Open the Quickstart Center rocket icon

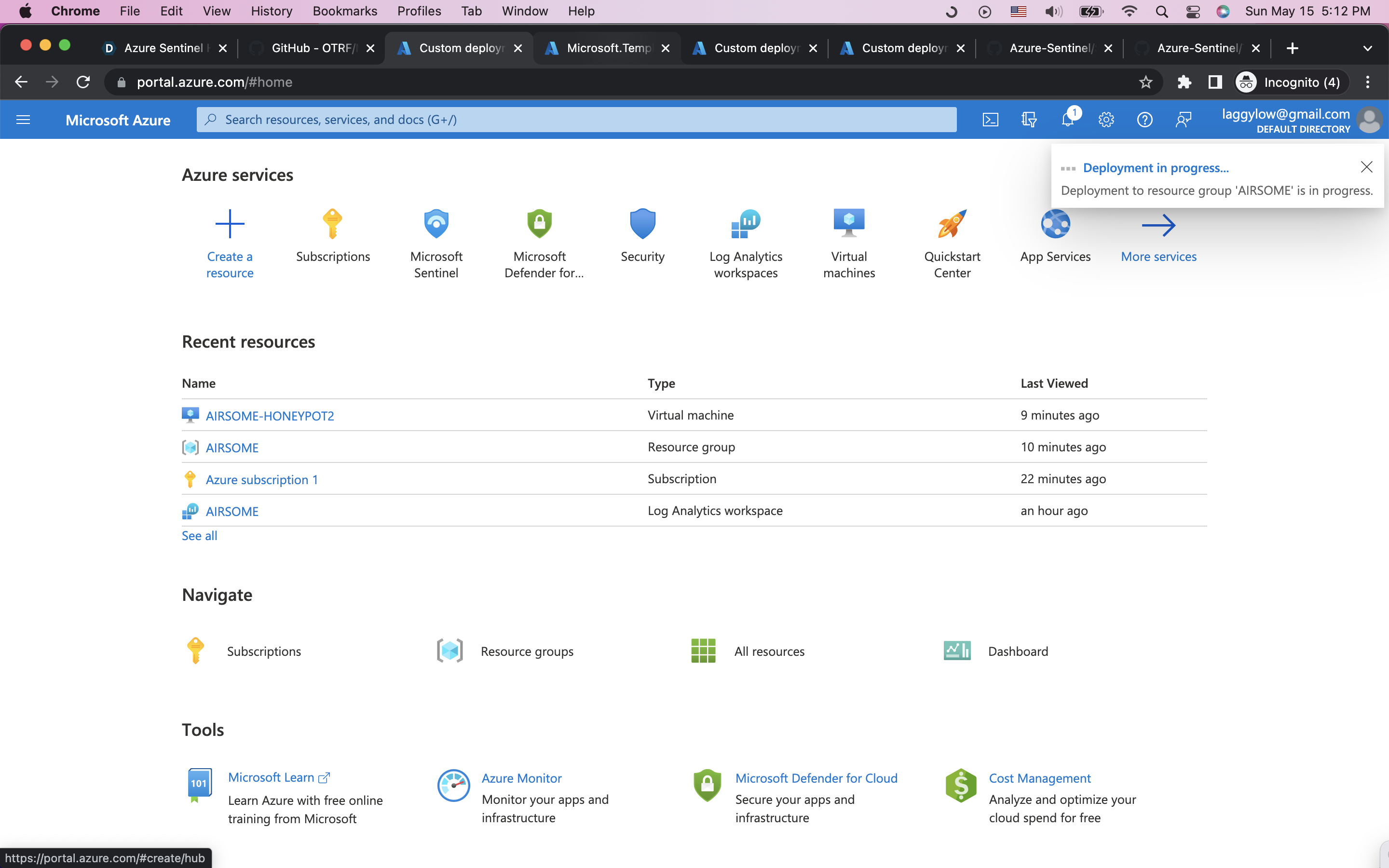[x=952, y=224]
